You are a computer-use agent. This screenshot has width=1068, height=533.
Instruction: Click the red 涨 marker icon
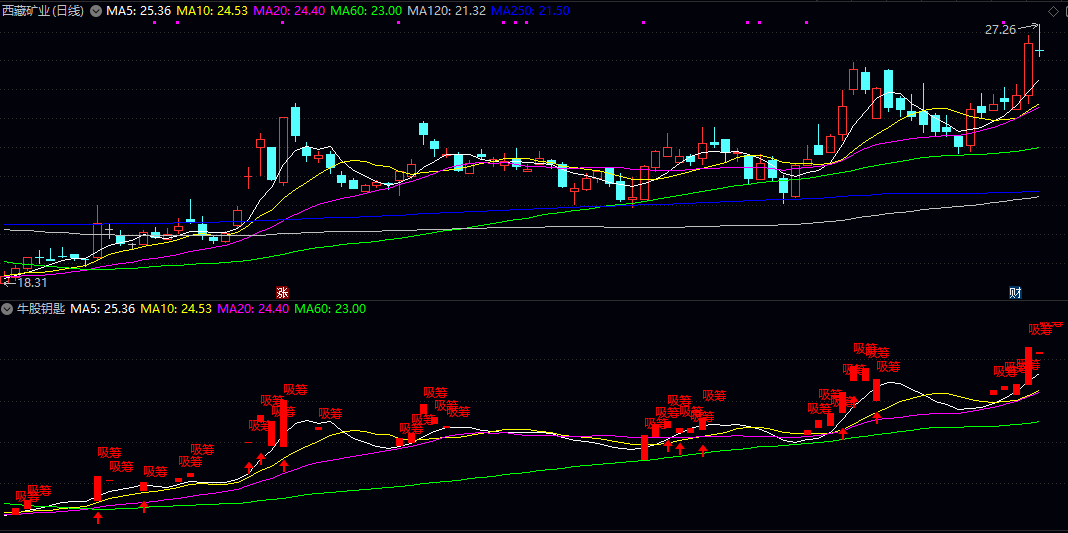coord(282,293)
